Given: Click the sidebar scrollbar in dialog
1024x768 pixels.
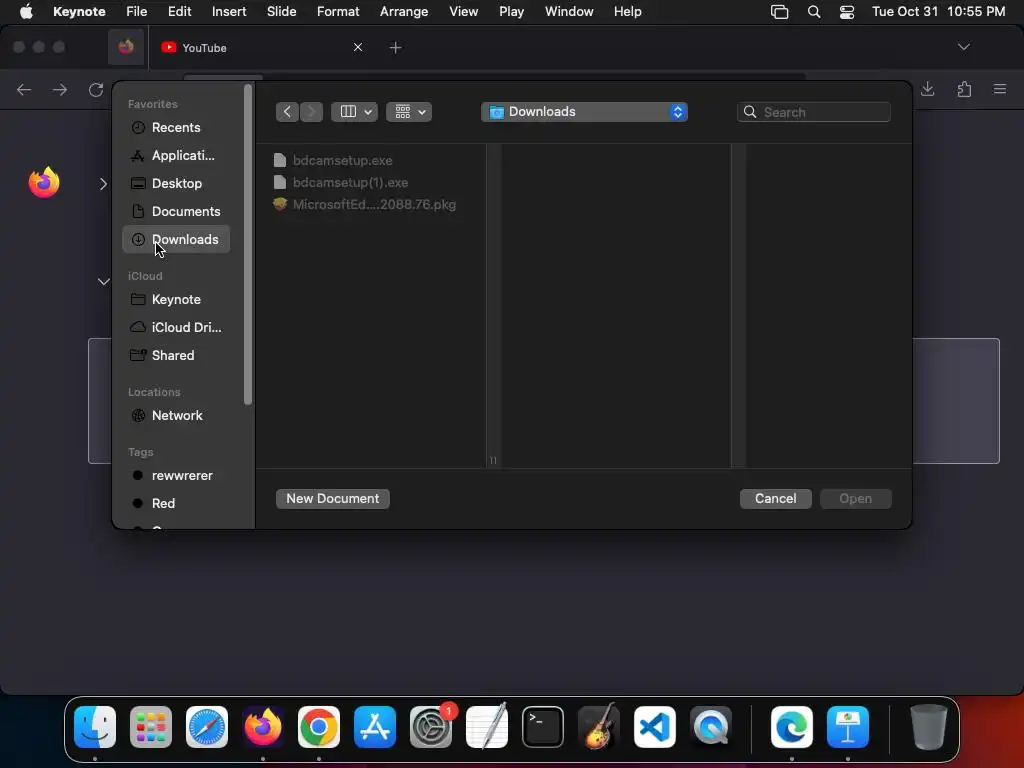Looking at the screenshot, I should tap(248, 245).
